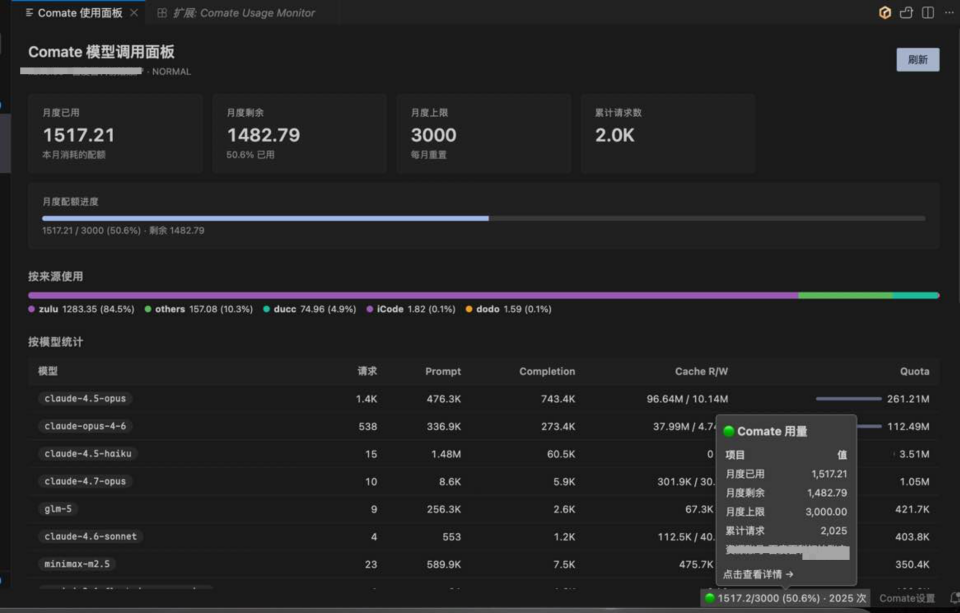This screenshot has width=960, height=613.
Task: Click the 月度配额进度 progress bar
Action: 484,218
